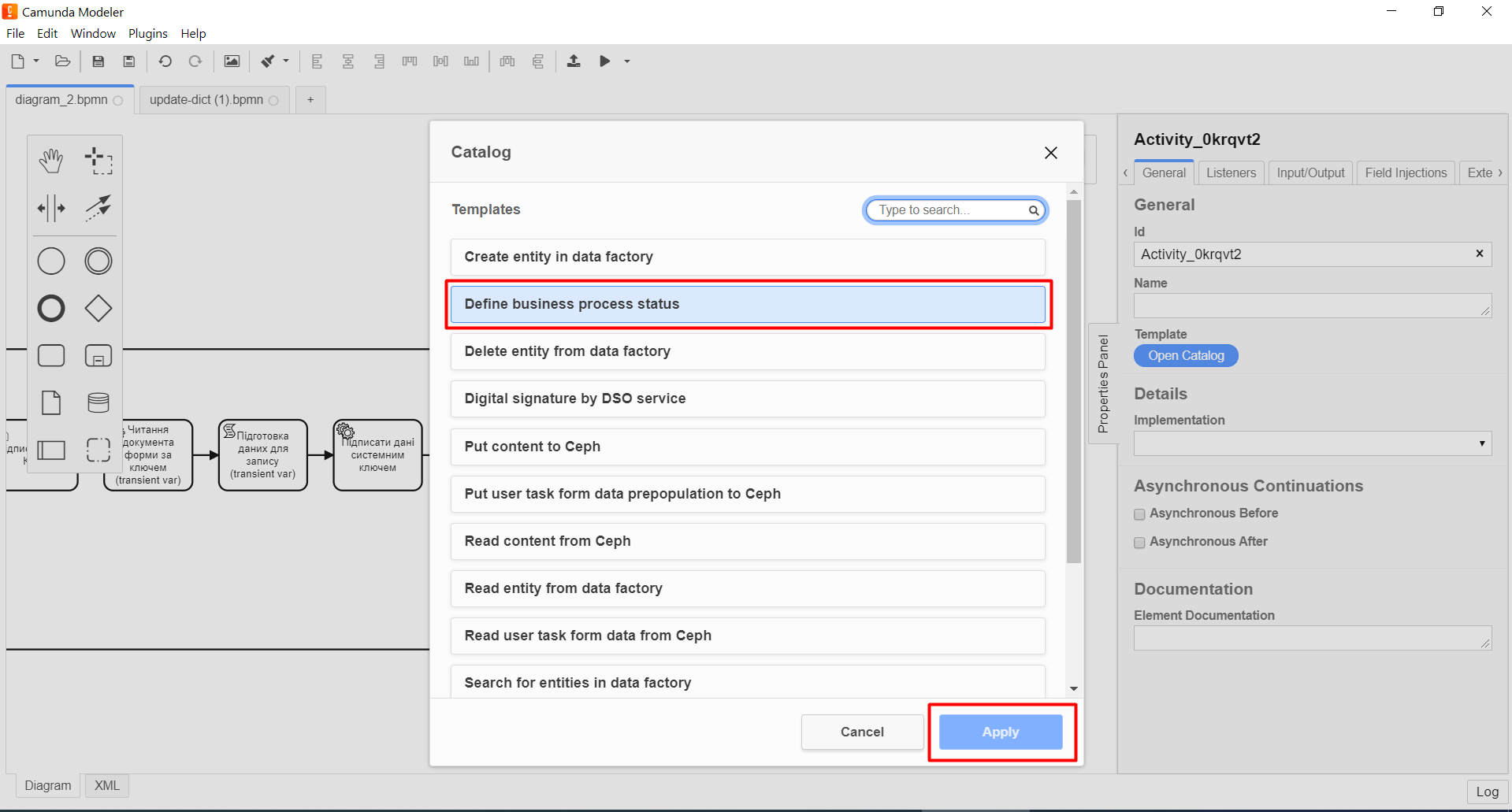Select data object in palette
1512x812 pixels.
point(51,402)
